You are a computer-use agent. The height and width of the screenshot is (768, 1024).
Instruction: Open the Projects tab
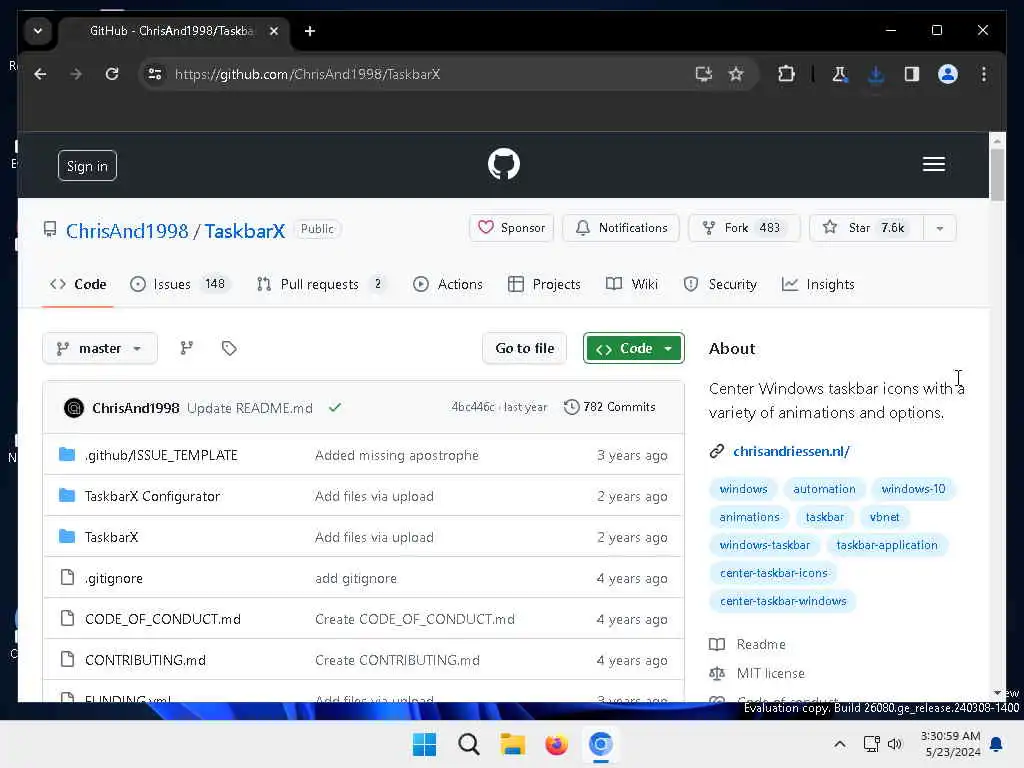click(x=544, y=284)
